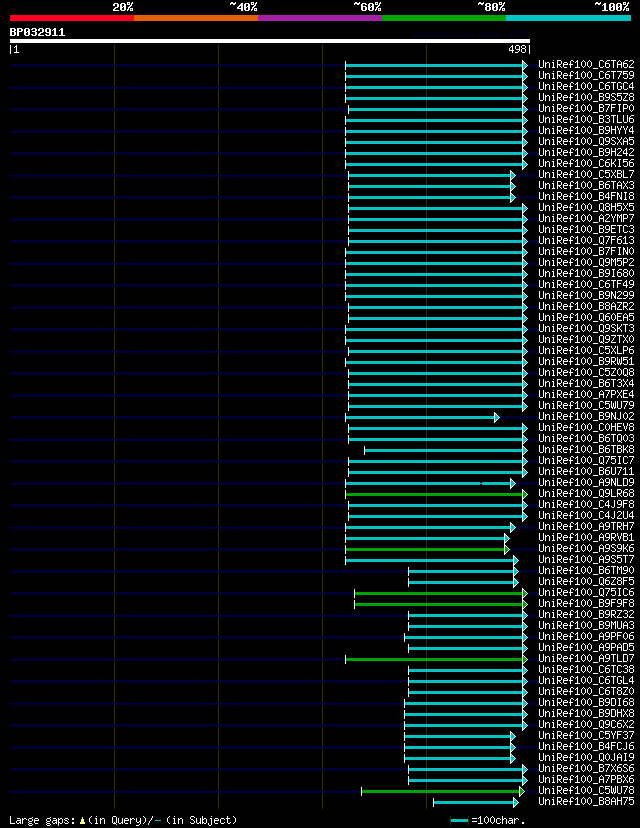Select the UniRef100_B4FCJ6 label
The height and width of the screenshot is (828, 640).
586,747
